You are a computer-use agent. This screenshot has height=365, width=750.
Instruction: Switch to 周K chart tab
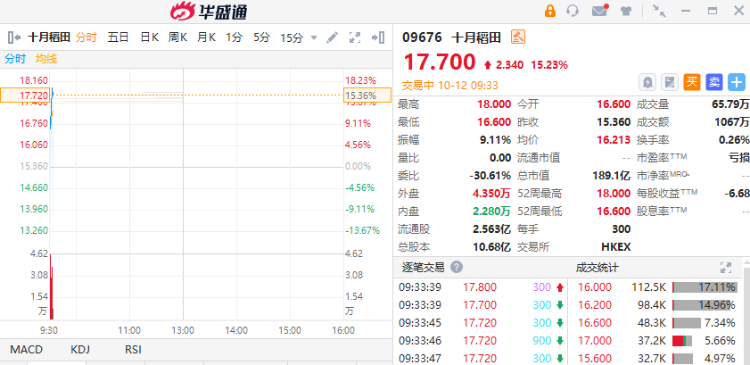coord(177,37)
